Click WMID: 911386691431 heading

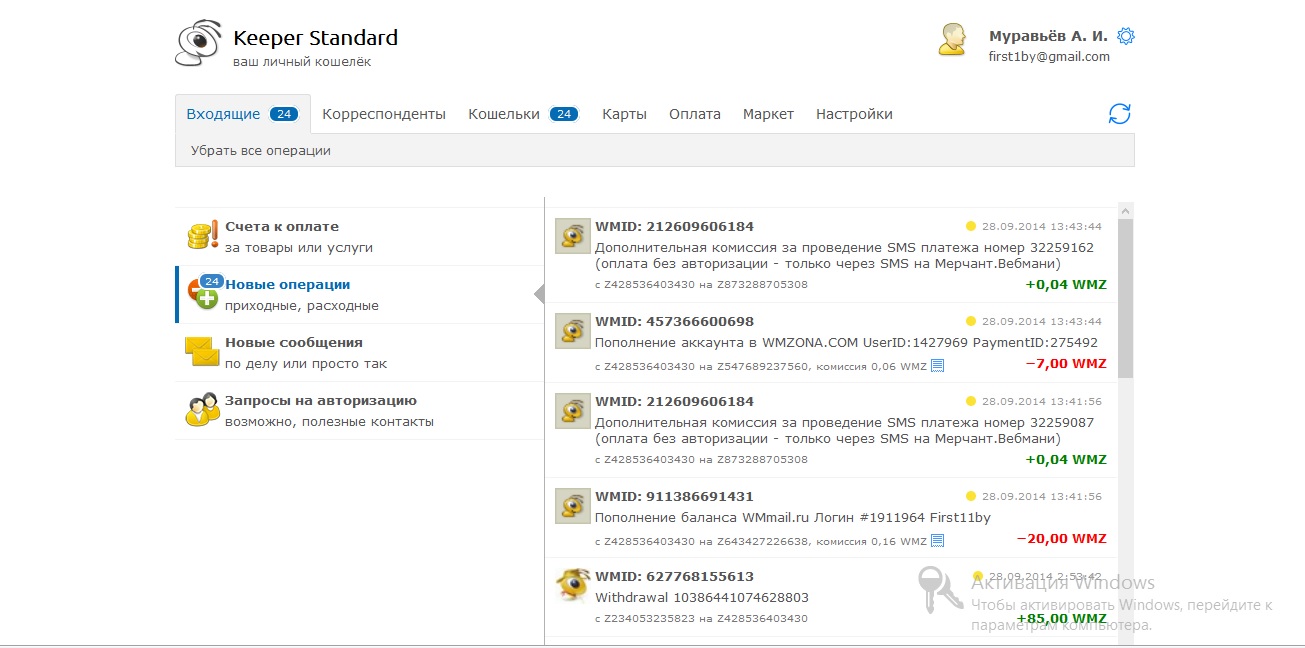[x=674, y=496]
